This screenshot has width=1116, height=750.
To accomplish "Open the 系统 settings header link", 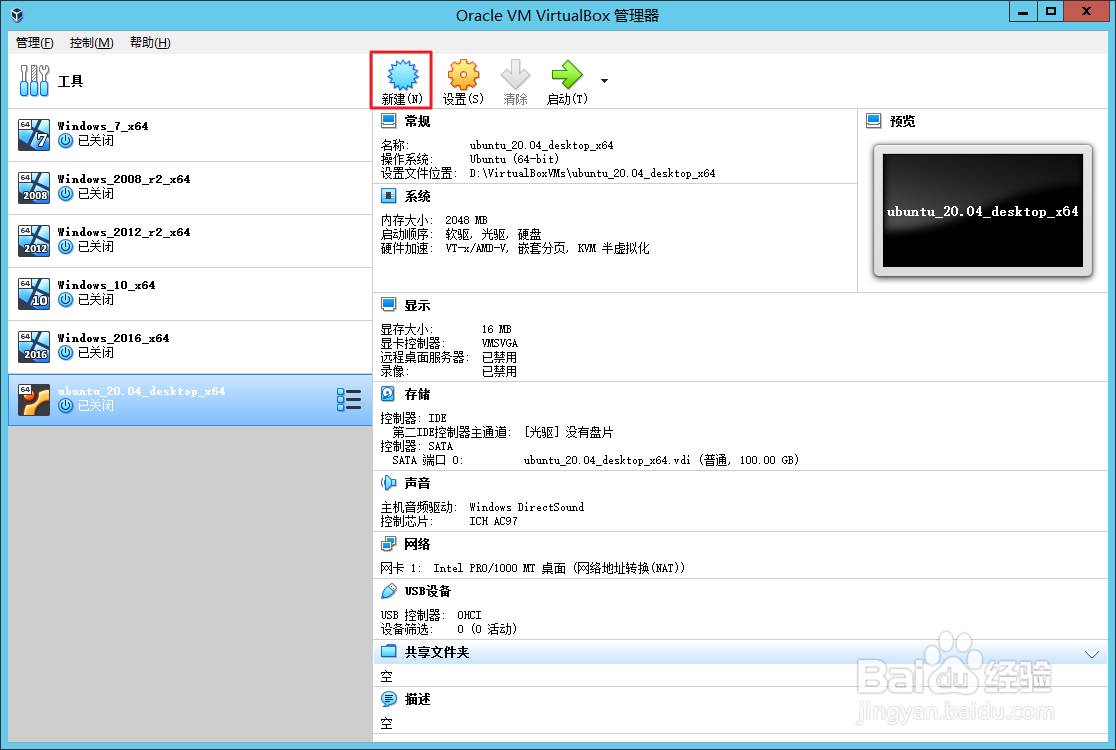I will tap(417, 196).
